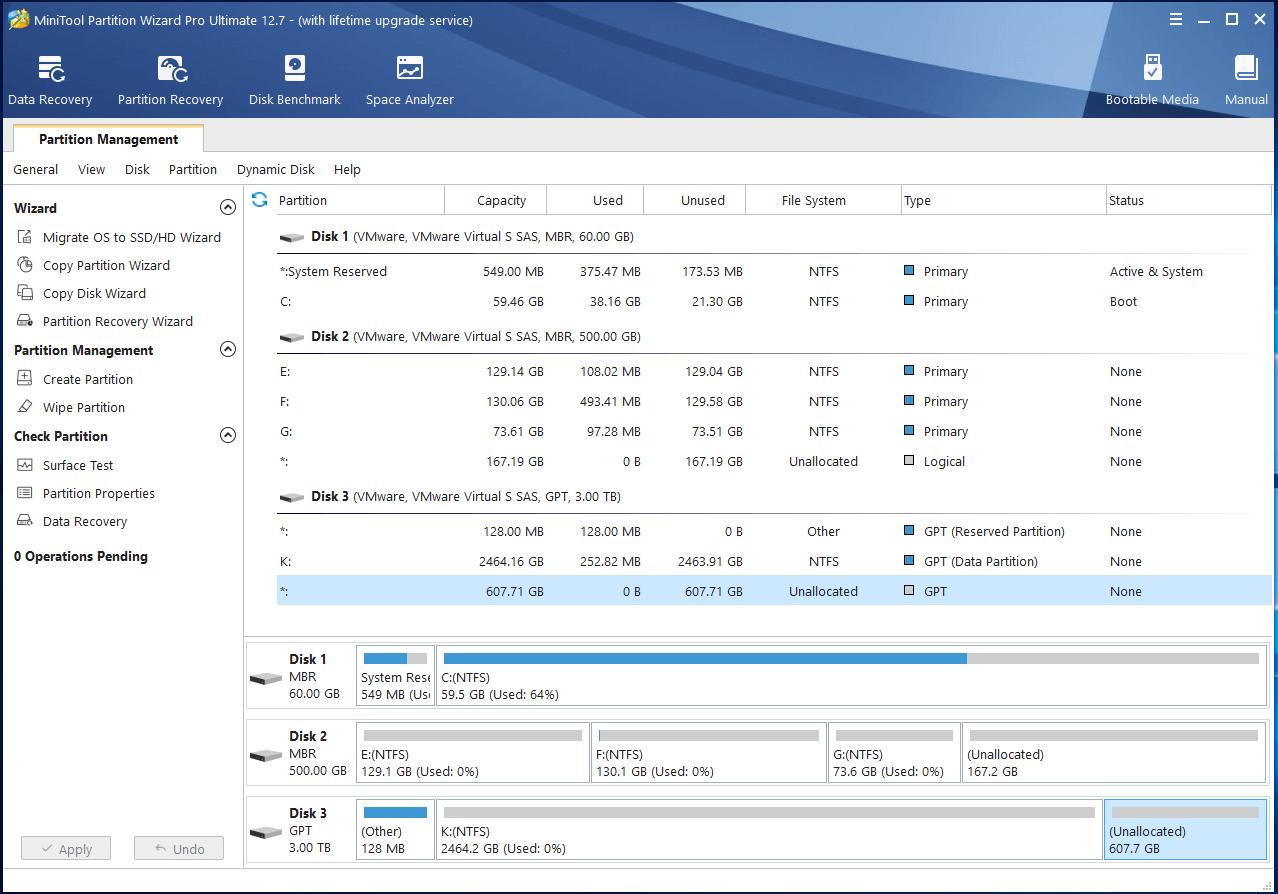Screen dimensions: 1278x894
Task: Open Data Recovery tool in top toolbar
Action: coord(50,80)
